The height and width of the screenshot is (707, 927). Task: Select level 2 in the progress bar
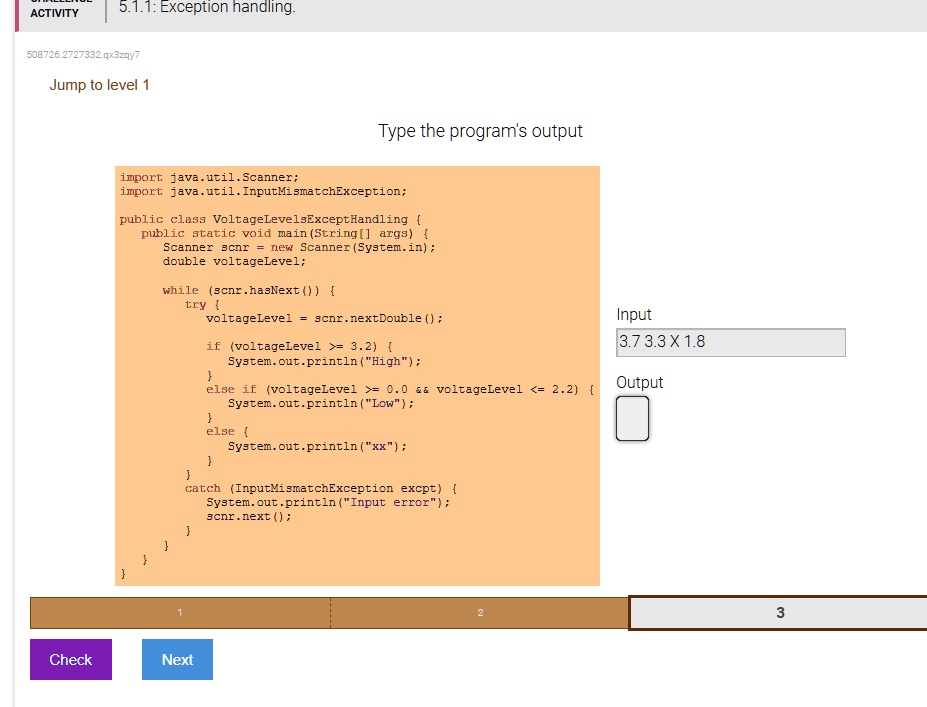tap(479, 613)
